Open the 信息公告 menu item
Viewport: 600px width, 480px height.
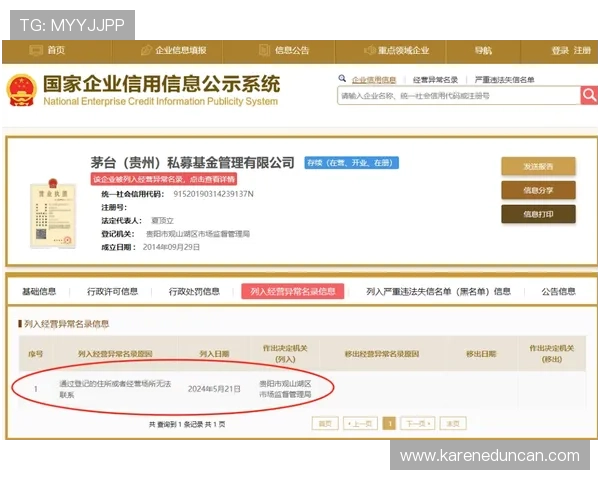pos(292,50)
